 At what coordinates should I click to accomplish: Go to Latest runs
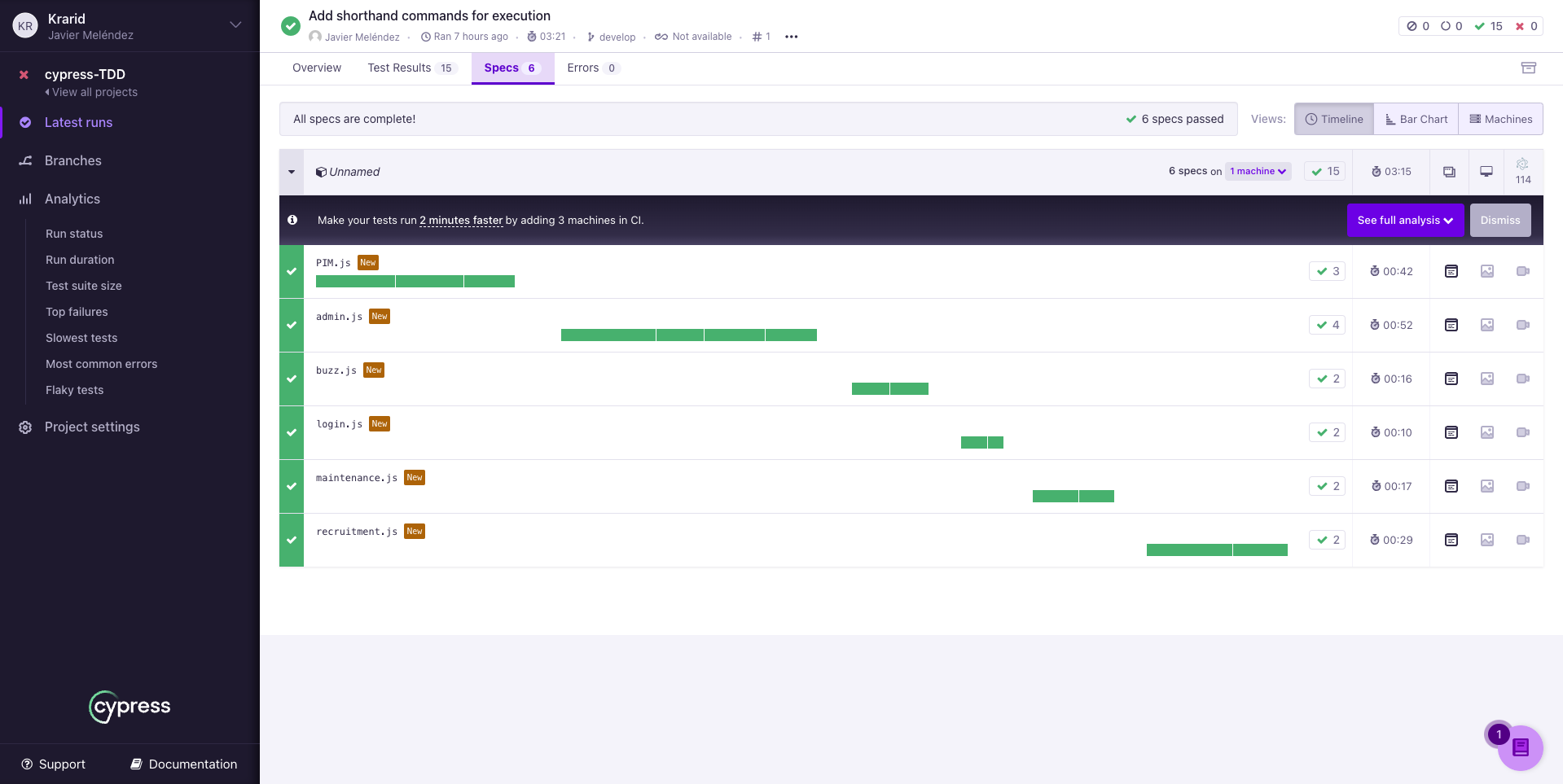pyautogui.click(x=78, y=122)
